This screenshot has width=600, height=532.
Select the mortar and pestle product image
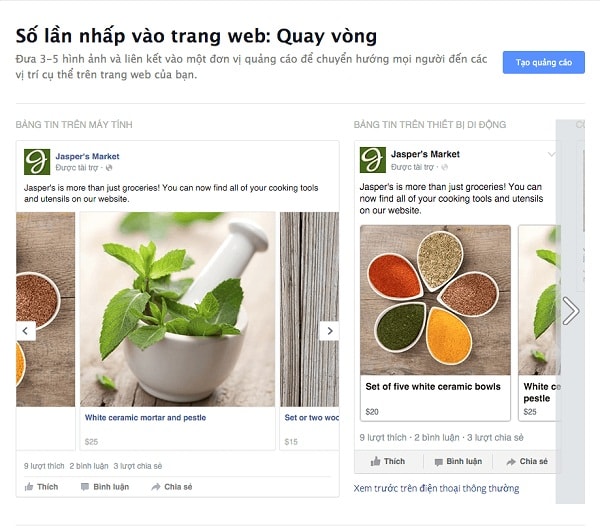pos(178,309)
